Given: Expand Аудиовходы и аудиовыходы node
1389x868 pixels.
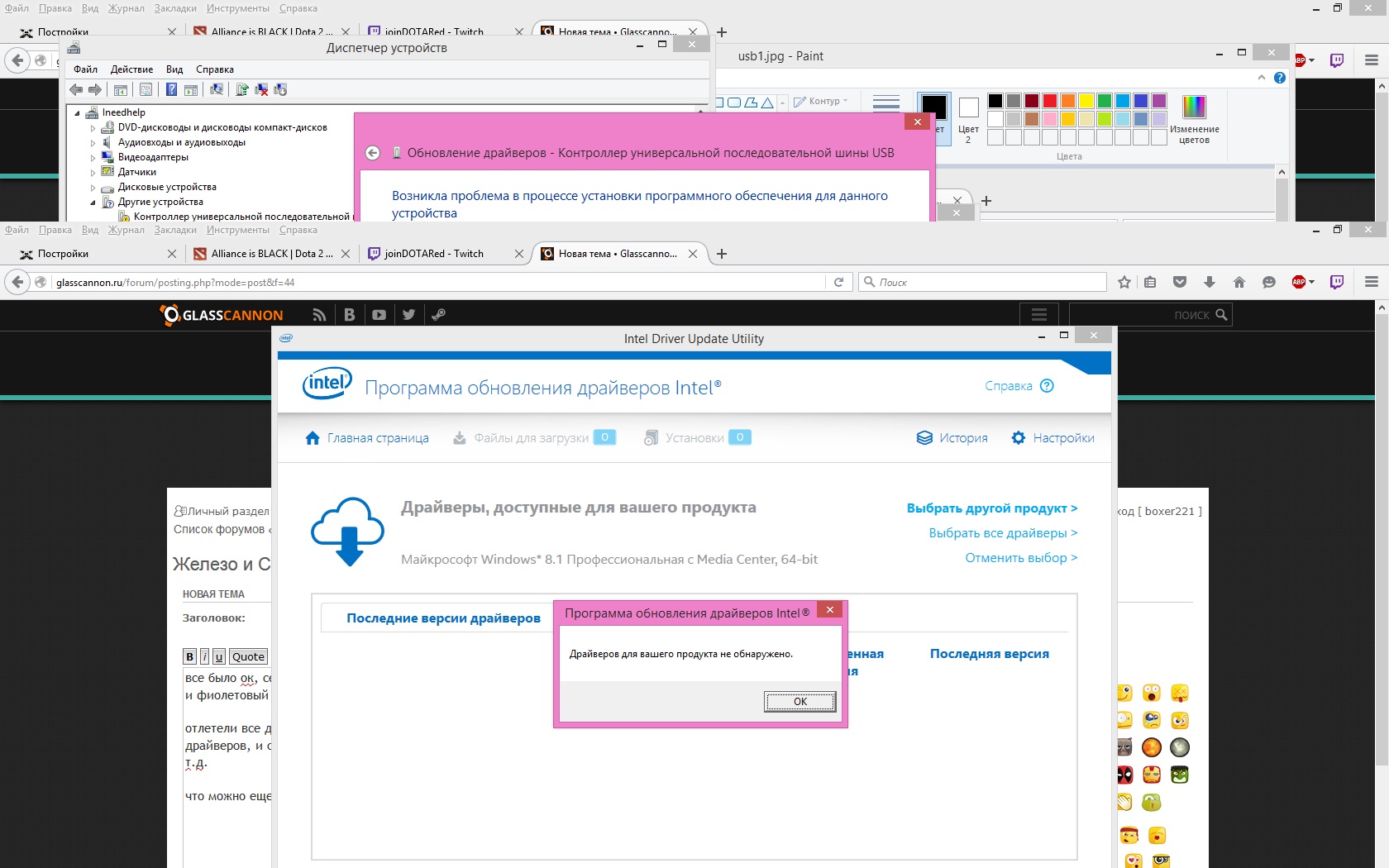Looking at the screenshot, I should 93,143.
